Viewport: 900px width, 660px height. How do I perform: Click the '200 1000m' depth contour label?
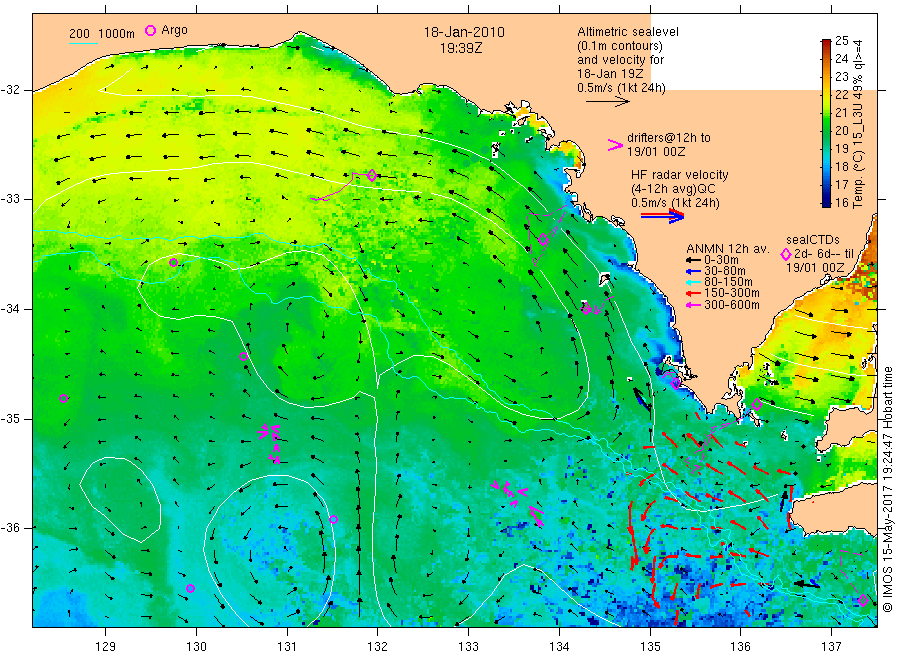[x=102, y=33]
